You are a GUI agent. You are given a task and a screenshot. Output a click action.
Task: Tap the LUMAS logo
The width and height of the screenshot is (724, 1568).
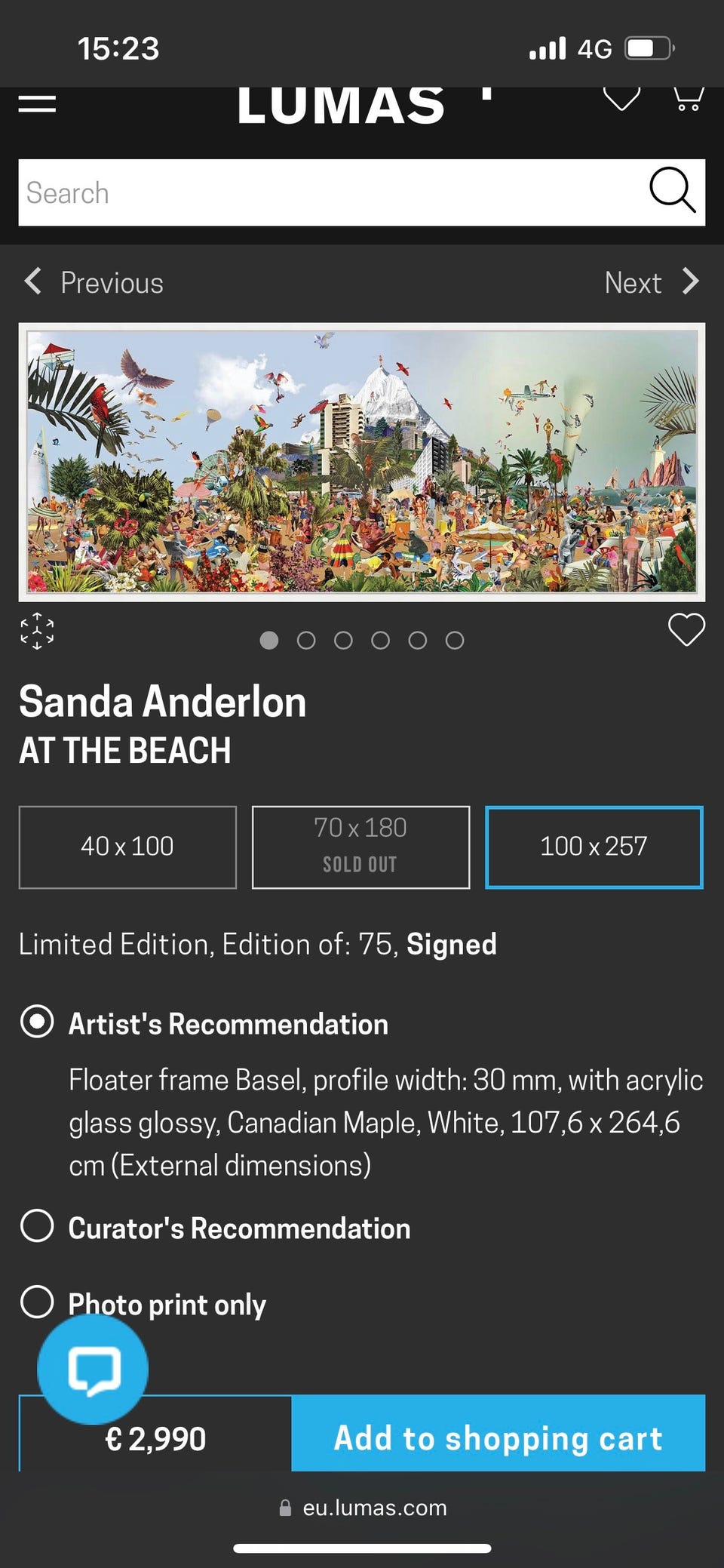pyautogui.click(x=342, y=104)
